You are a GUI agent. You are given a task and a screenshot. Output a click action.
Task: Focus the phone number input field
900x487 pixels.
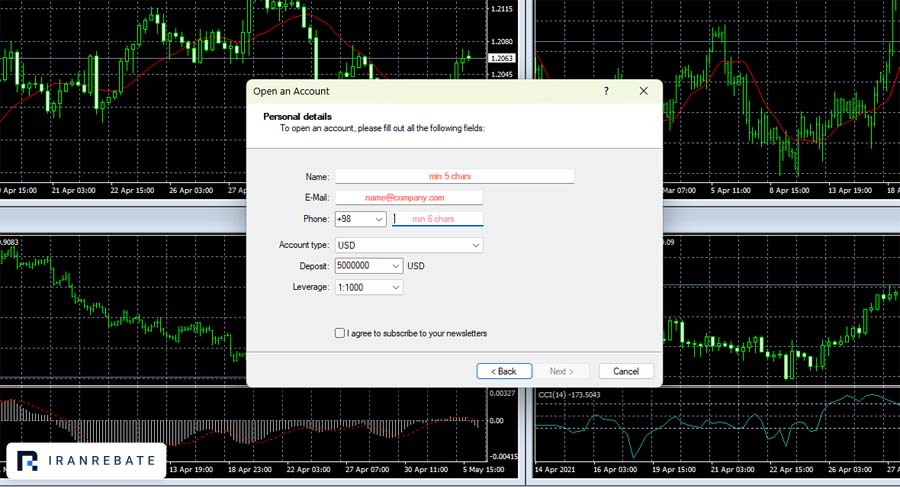437,219
